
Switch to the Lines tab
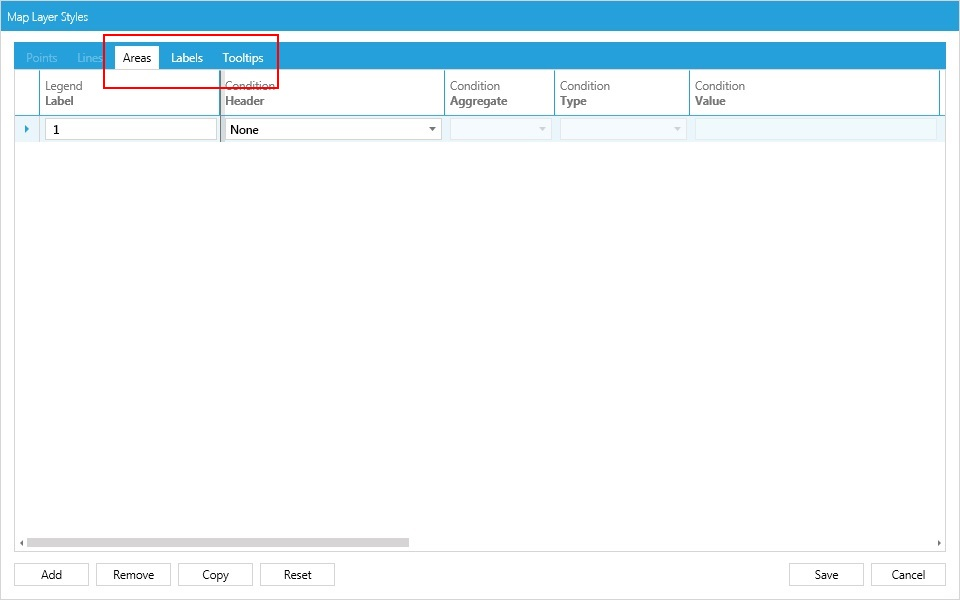tap(89, 57)
